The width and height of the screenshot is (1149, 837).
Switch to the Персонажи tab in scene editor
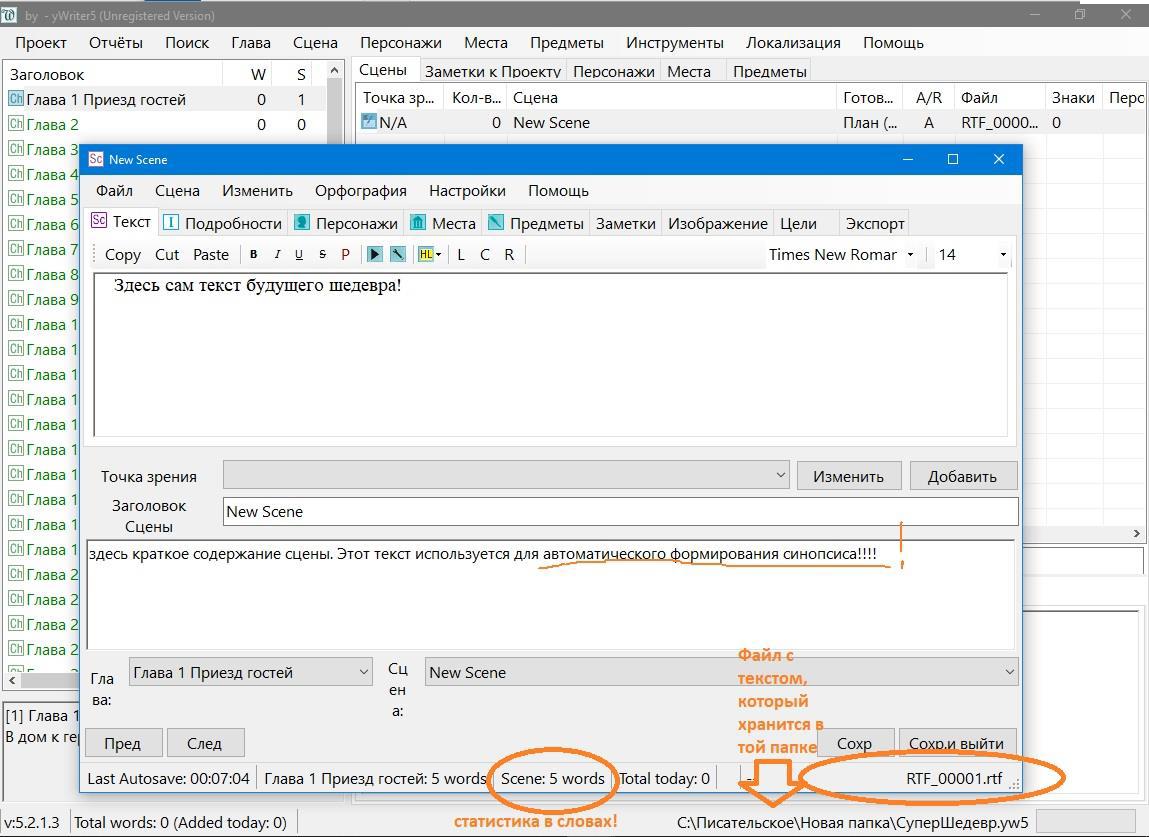click(x=346, y=223)
